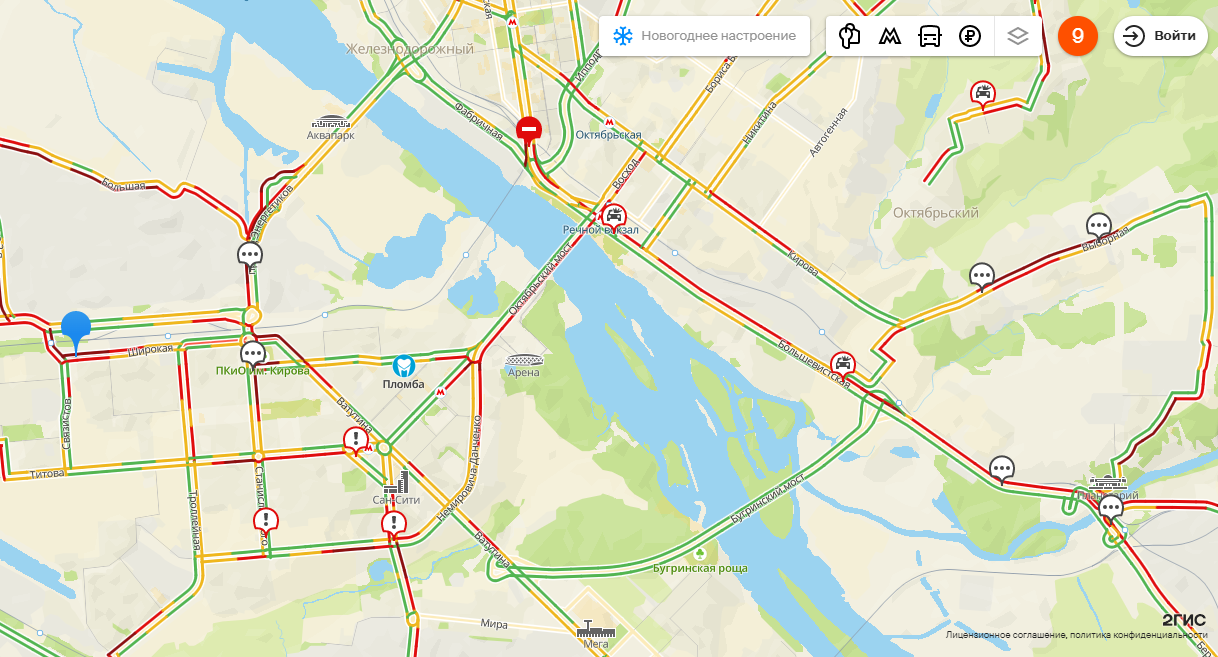
Task: Open the comment bubble near Выборная
Action: 1099,227
